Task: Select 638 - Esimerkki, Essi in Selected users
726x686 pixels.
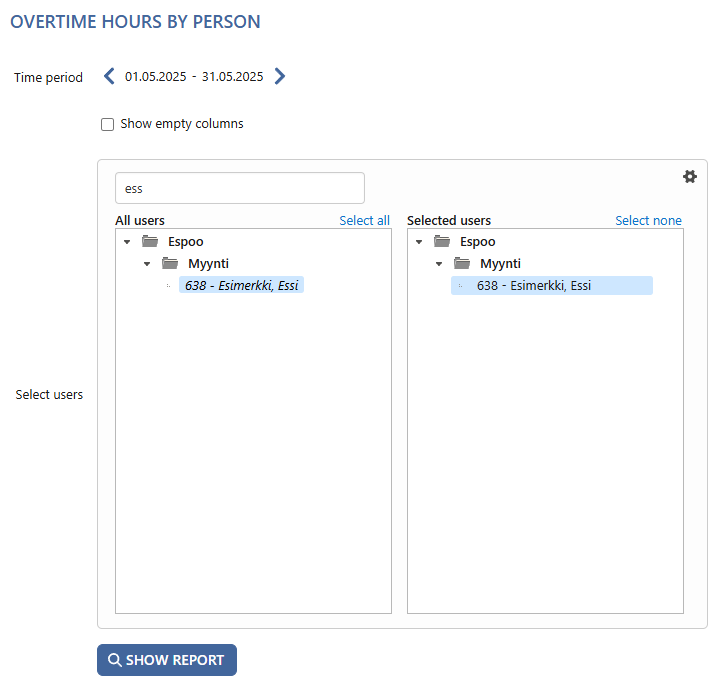Action: coord(552,285)
